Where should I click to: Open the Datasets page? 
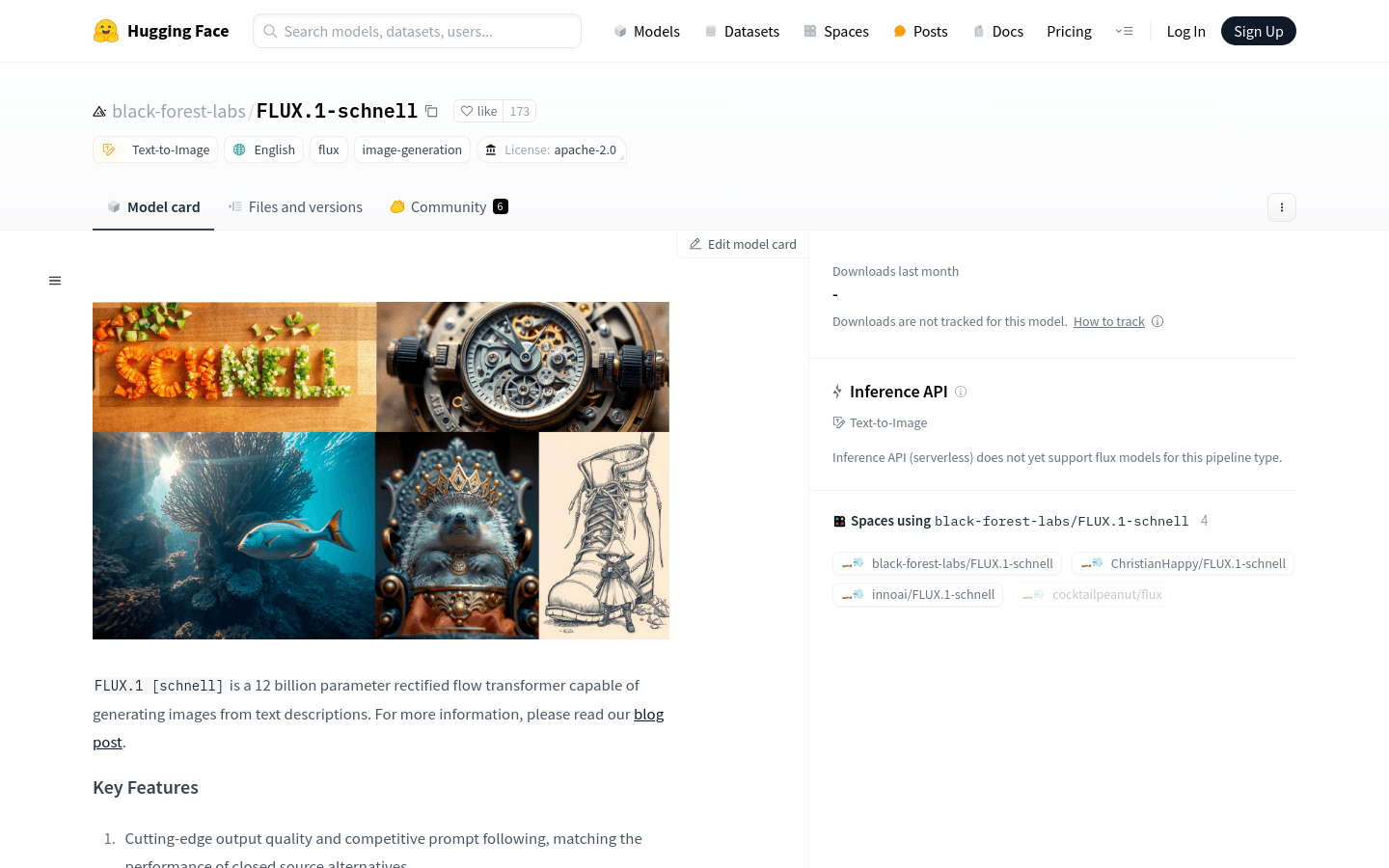point(741,31)
